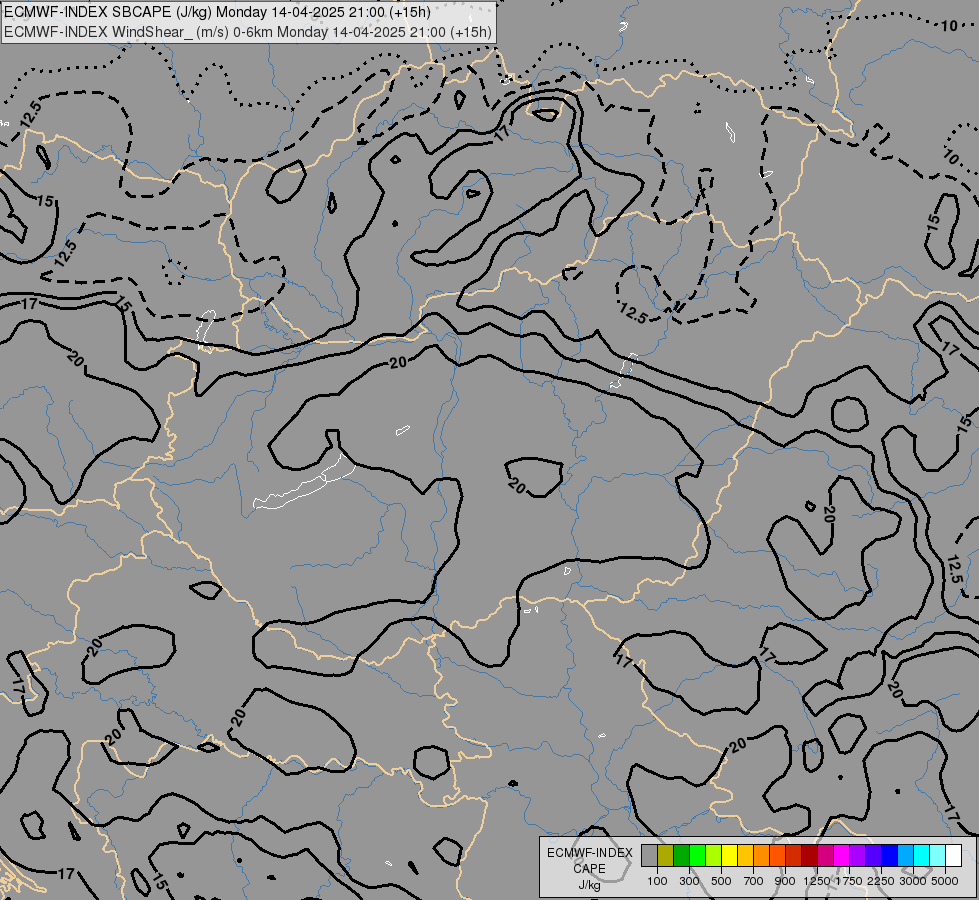Click the J/kg unit label in the legend
Screen dimensions: 979x900
pos(589,885)
